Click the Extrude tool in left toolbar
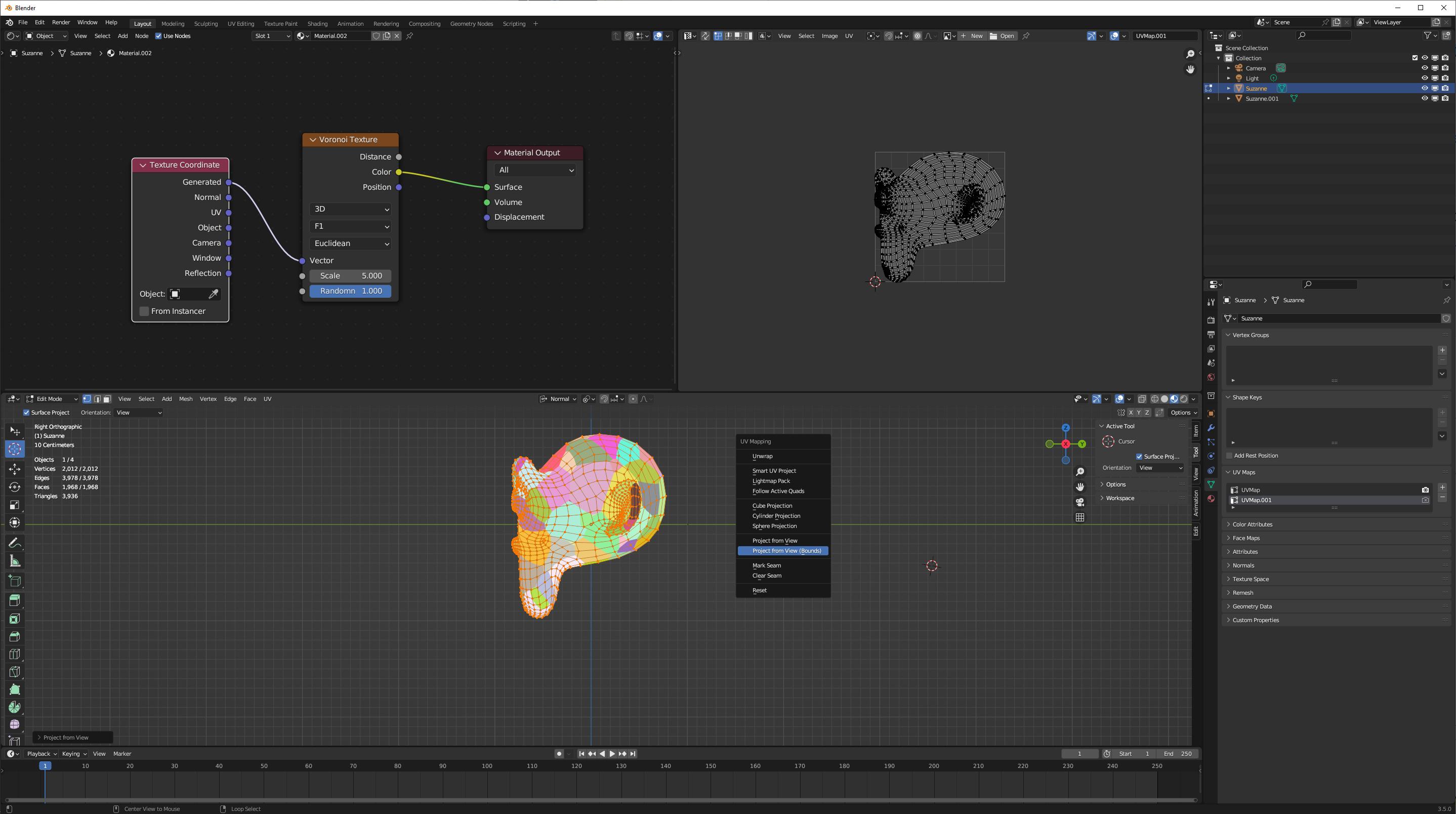The width and height of the screenshot is (1456, 814). pyautogui.click(x=14, y=600)
